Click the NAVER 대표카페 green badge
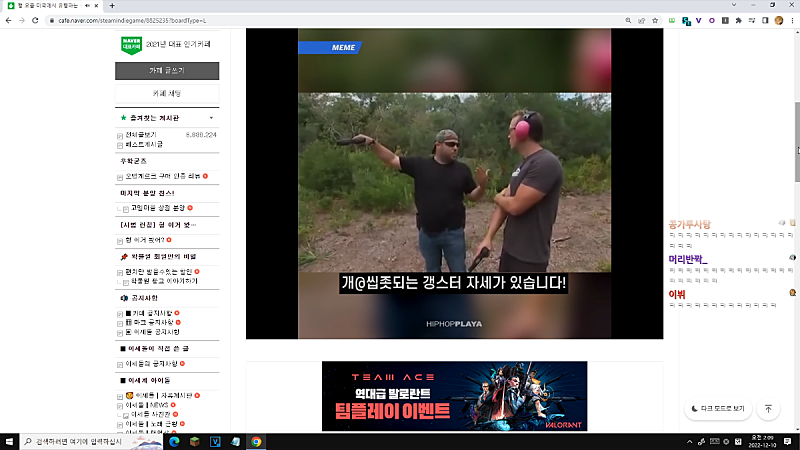The width and height of the screenshot is (800, 450). tap(131, 45)
